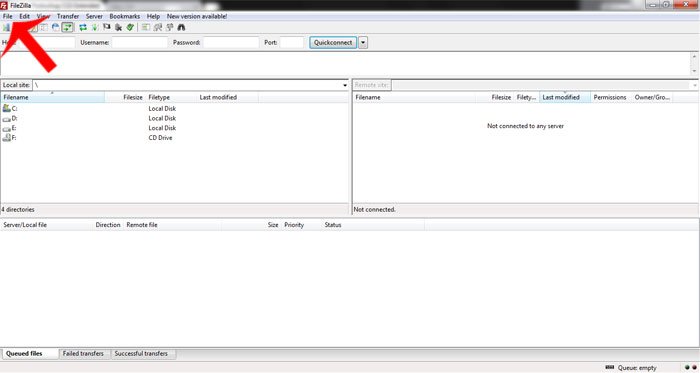Click the Password input field
The width and height of the screenshot is (700, 373).
tap(231, 42)
